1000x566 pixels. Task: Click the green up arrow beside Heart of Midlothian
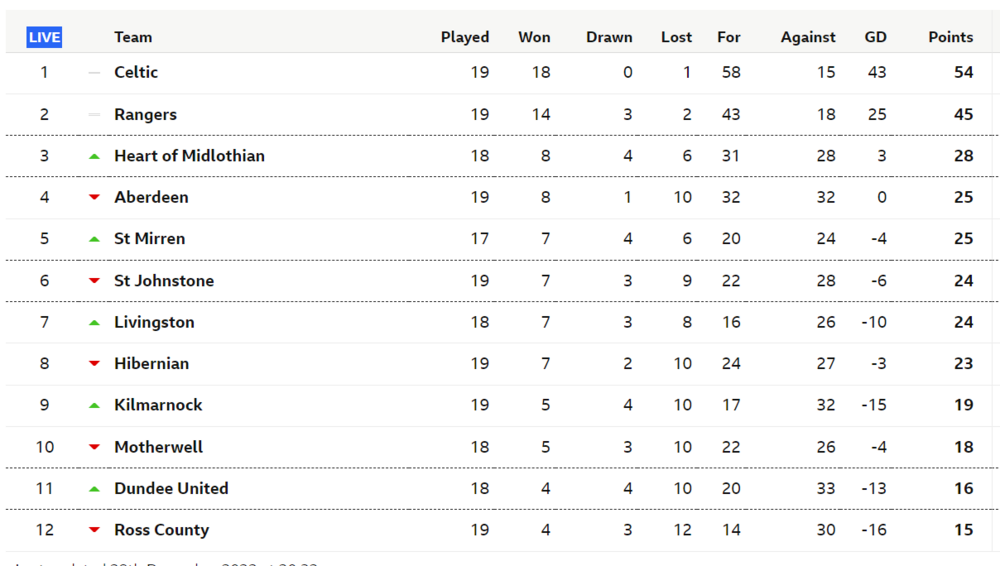[94, 156]
